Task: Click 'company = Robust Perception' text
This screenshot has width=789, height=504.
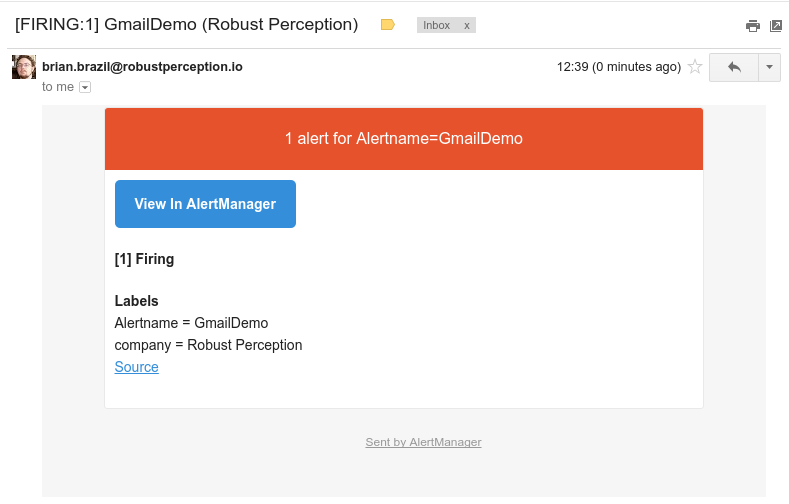Action: (x=208, y=345)
